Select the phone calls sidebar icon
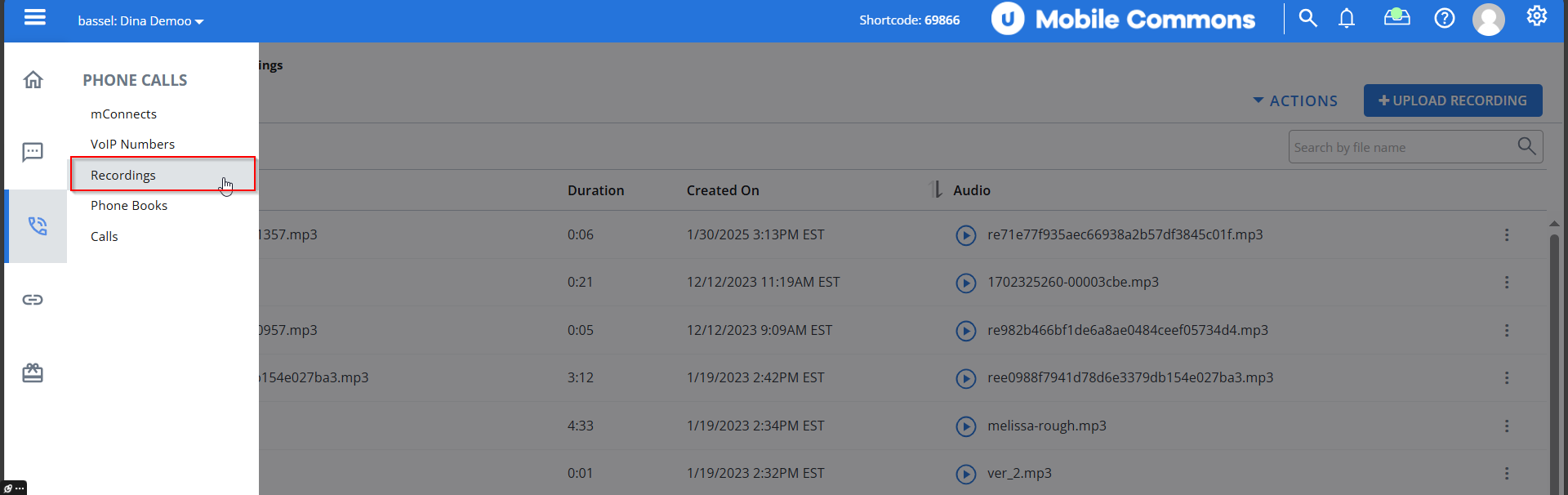The height and width of the screenshot is (495, 1568). [37, 226]
